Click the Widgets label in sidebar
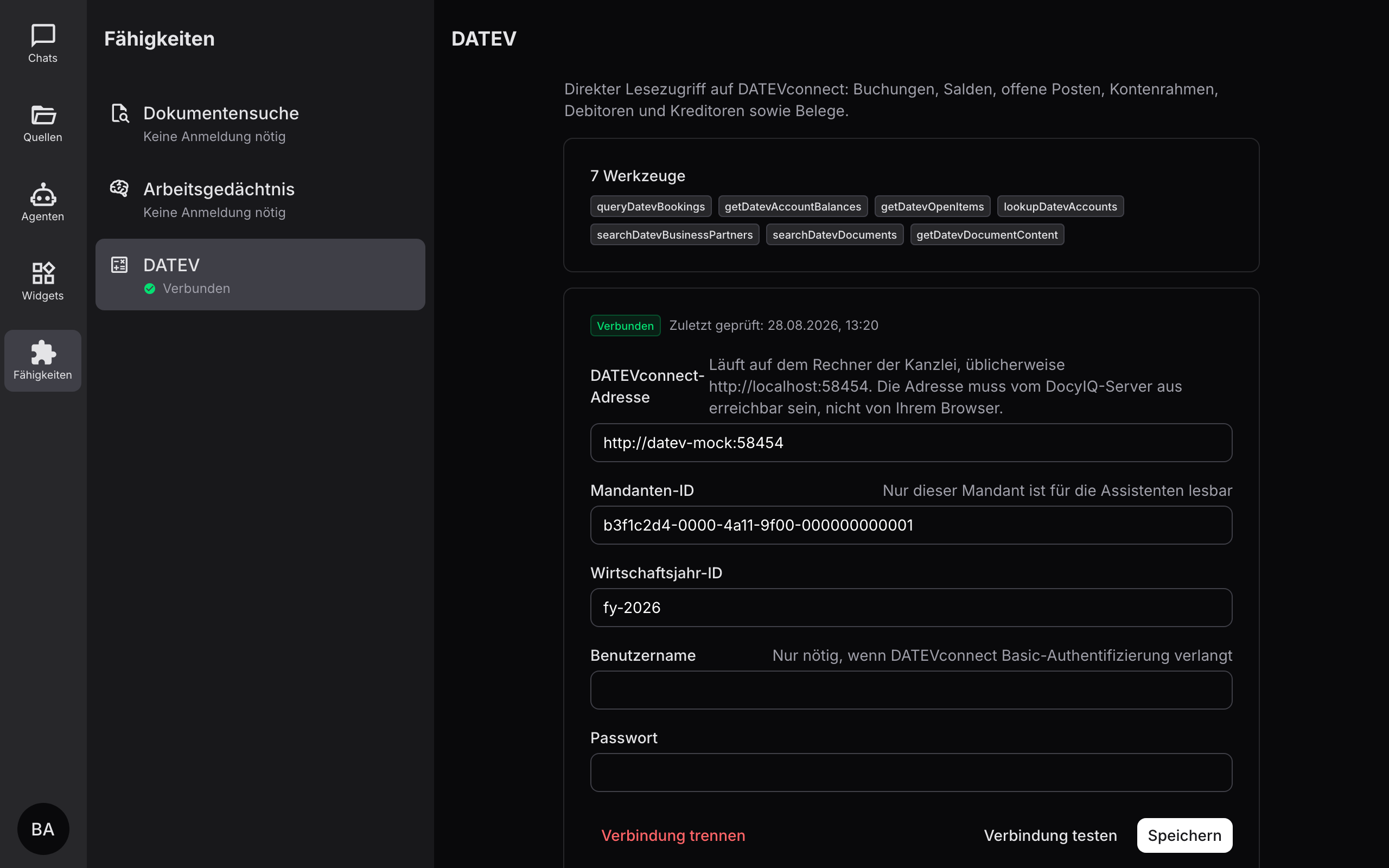1389x868 pixels. coord(43,296)
